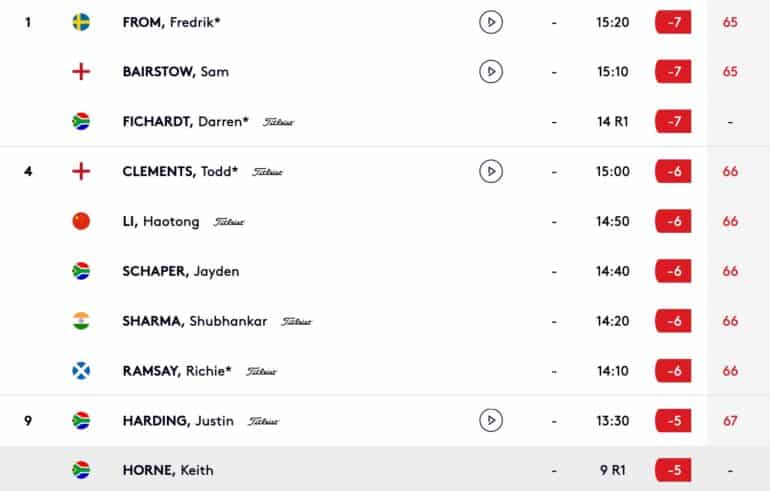The height and width of the screenshot is (491, 770).
Task: Click China flag icon beside Li Haotong
Action: pyautogui.click(x=81, y=221)
